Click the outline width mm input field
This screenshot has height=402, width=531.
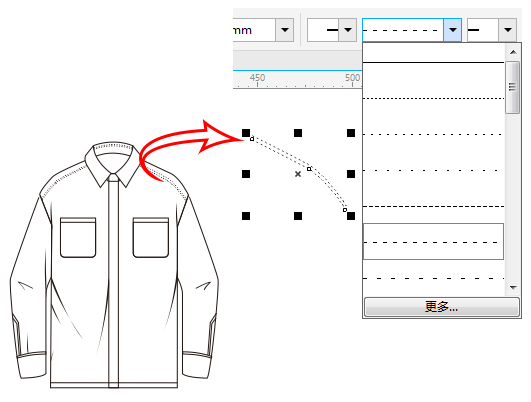[x=254, y=30]
